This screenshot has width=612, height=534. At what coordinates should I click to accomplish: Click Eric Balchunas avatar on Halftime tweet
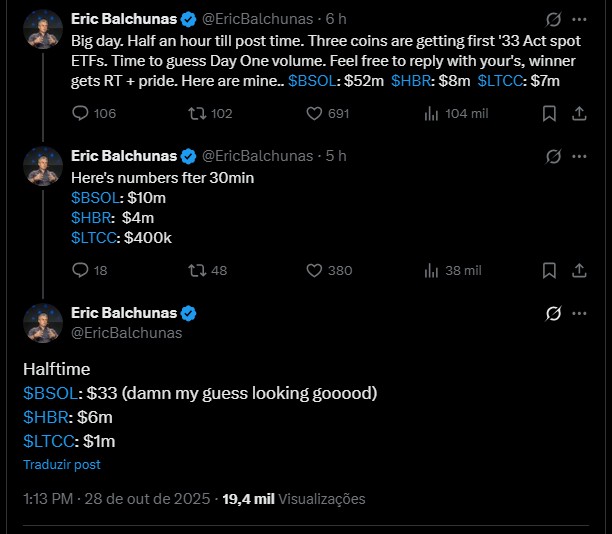tap(43, 323)
